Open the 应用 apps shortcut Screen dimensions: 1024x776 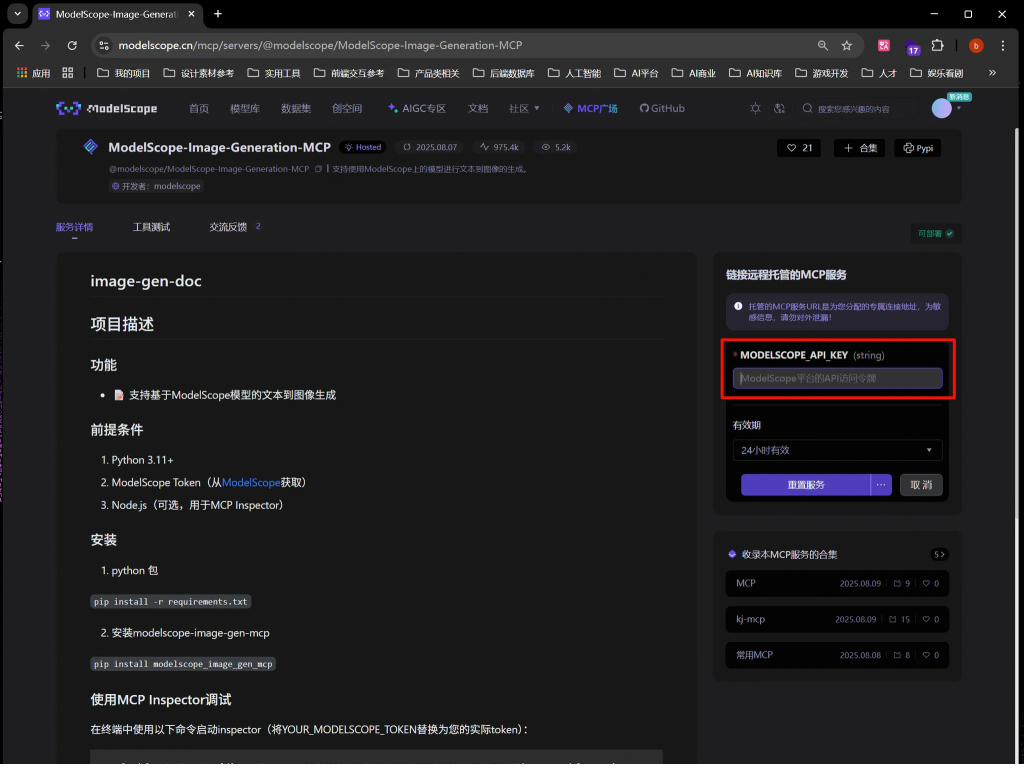pos(33,73)
